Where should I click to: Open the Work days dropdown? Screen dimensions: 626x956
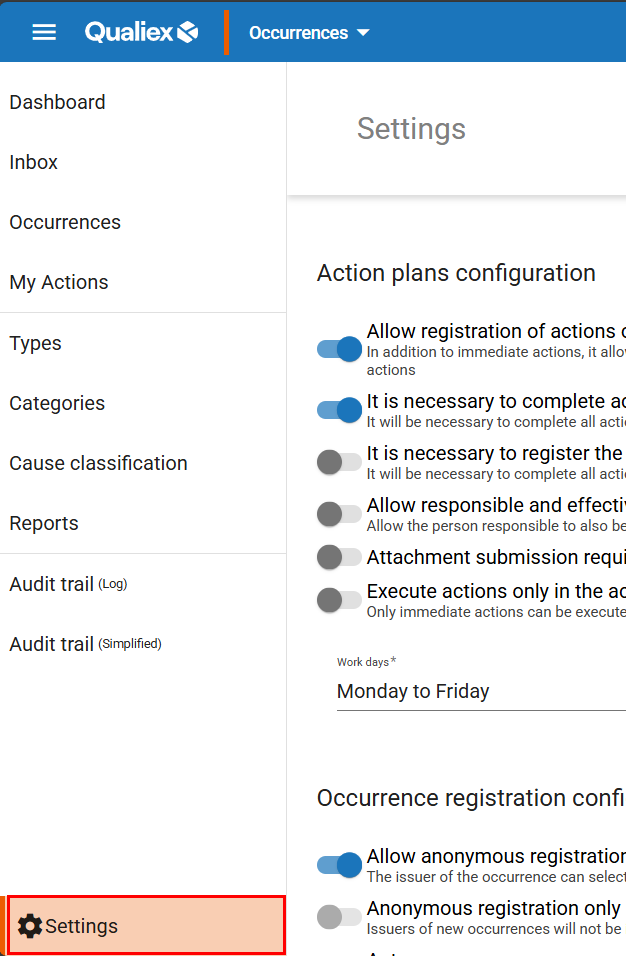480,691
